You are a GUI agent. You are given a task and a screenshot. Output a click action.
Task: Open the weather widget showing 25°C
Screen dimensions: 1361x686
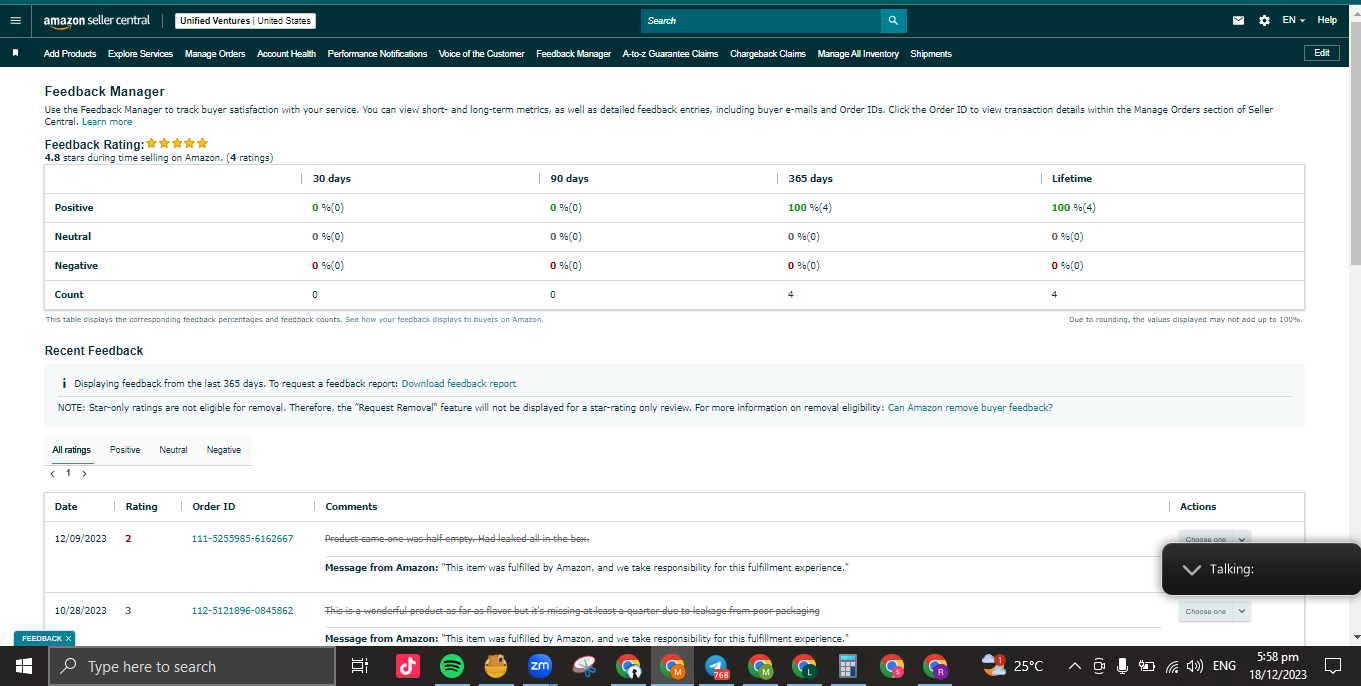[1013, 666]
